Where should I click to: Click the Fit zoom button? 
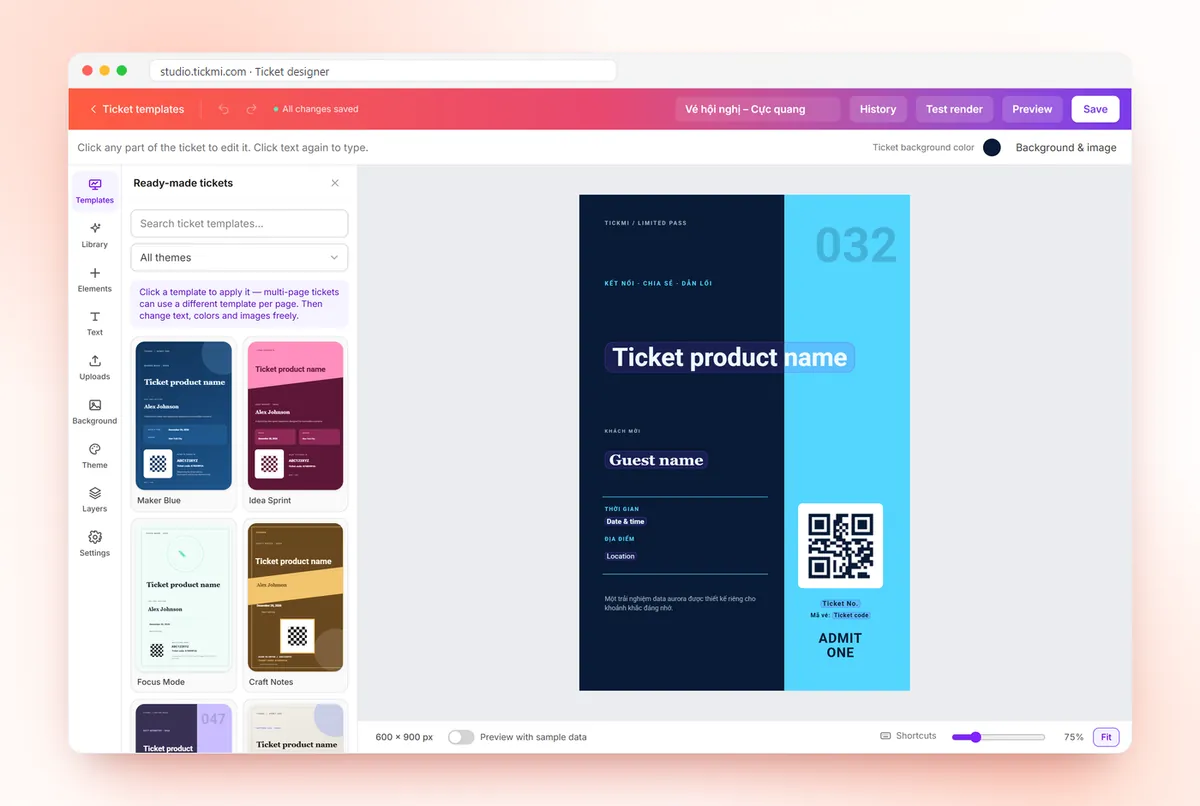pyautogui.click(x=1106, y=737)
